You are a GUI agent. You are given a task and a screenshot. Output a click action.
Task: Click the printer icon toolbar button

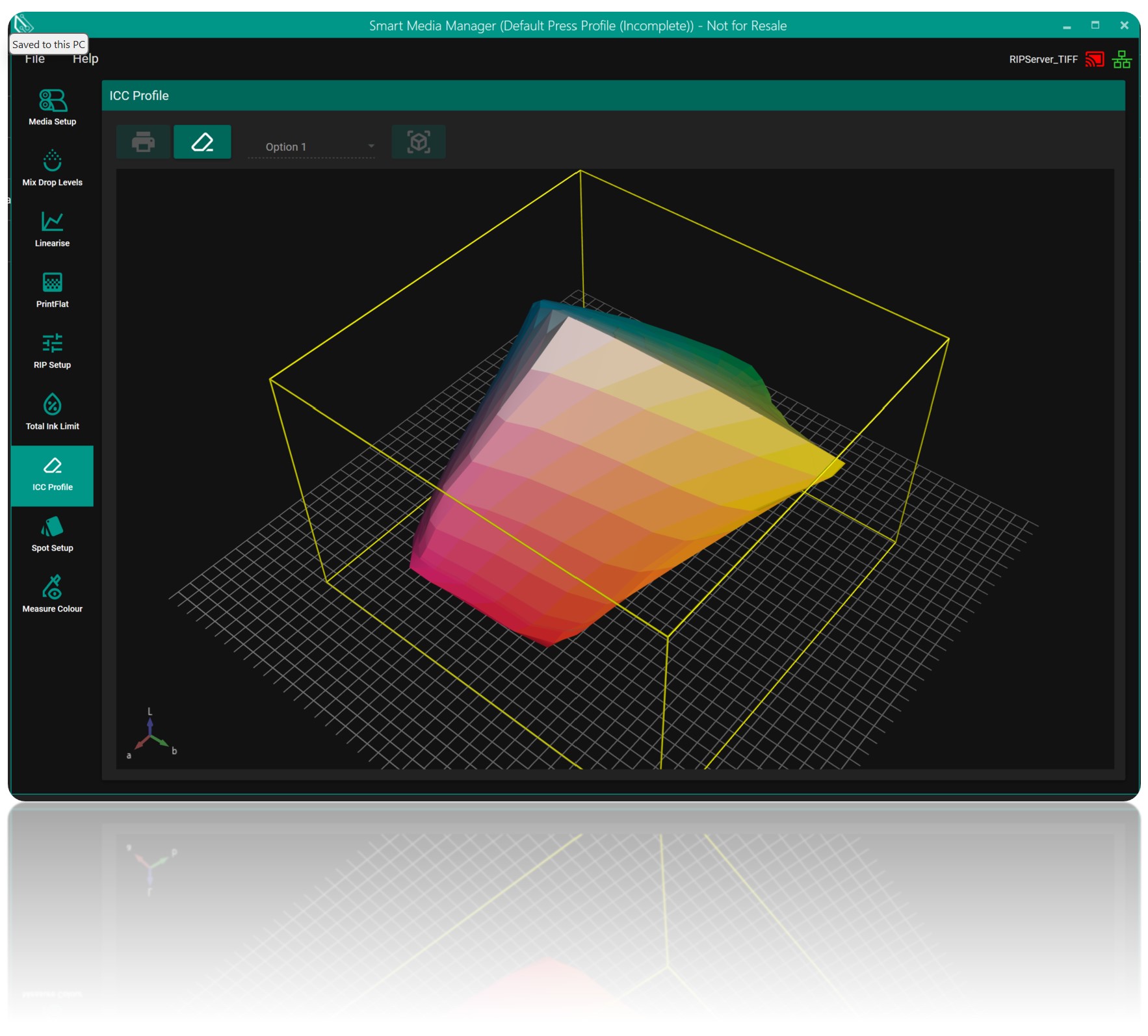click(x=143, y=142)
